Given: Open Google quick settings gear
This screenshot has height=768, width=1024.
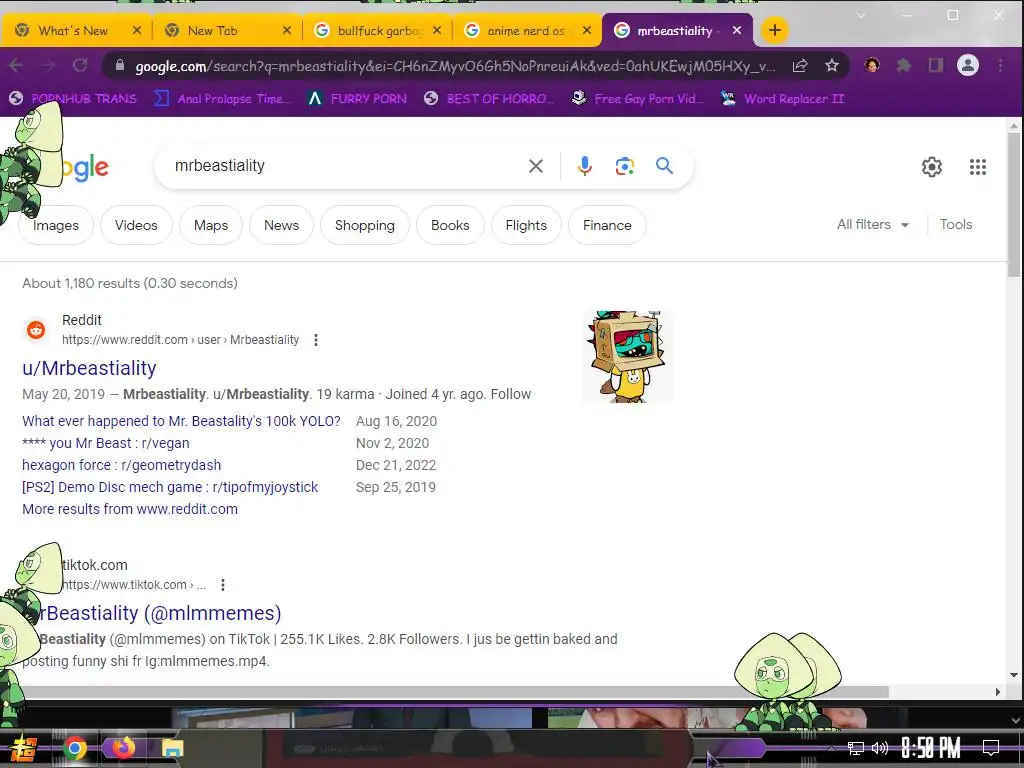Looking at the screenshot, I should coord(931,167).
